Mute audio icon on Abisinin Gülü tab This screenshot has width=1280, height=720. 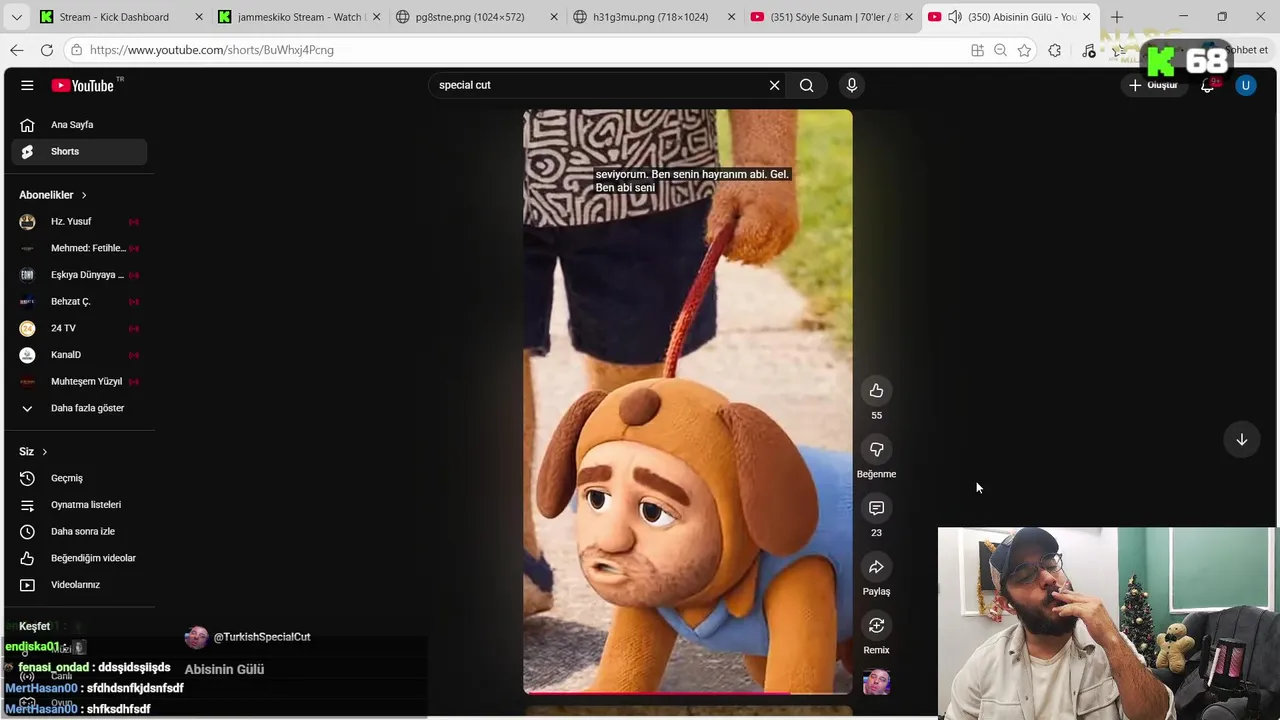955,17
